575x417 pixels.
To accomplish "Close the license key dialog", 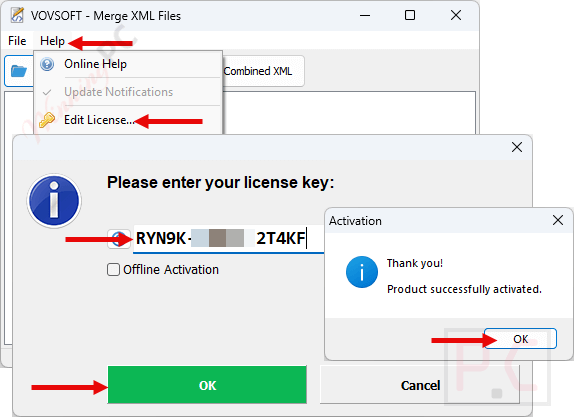I will point(517,147).
